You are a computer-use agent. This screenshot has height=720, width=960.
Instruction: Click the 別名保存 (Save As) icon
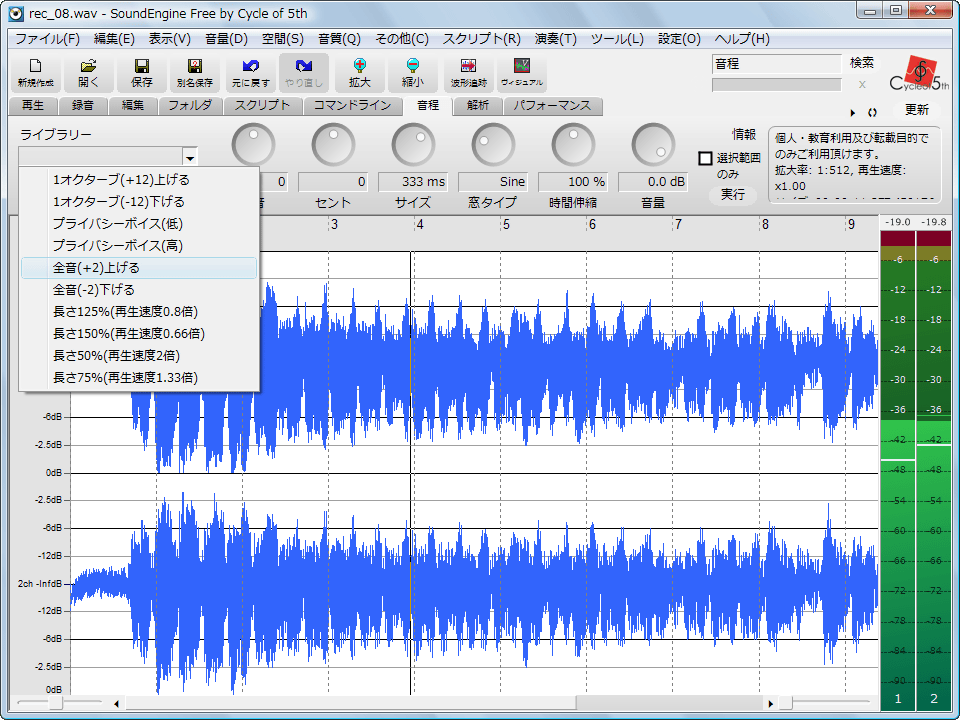(195, 73)
